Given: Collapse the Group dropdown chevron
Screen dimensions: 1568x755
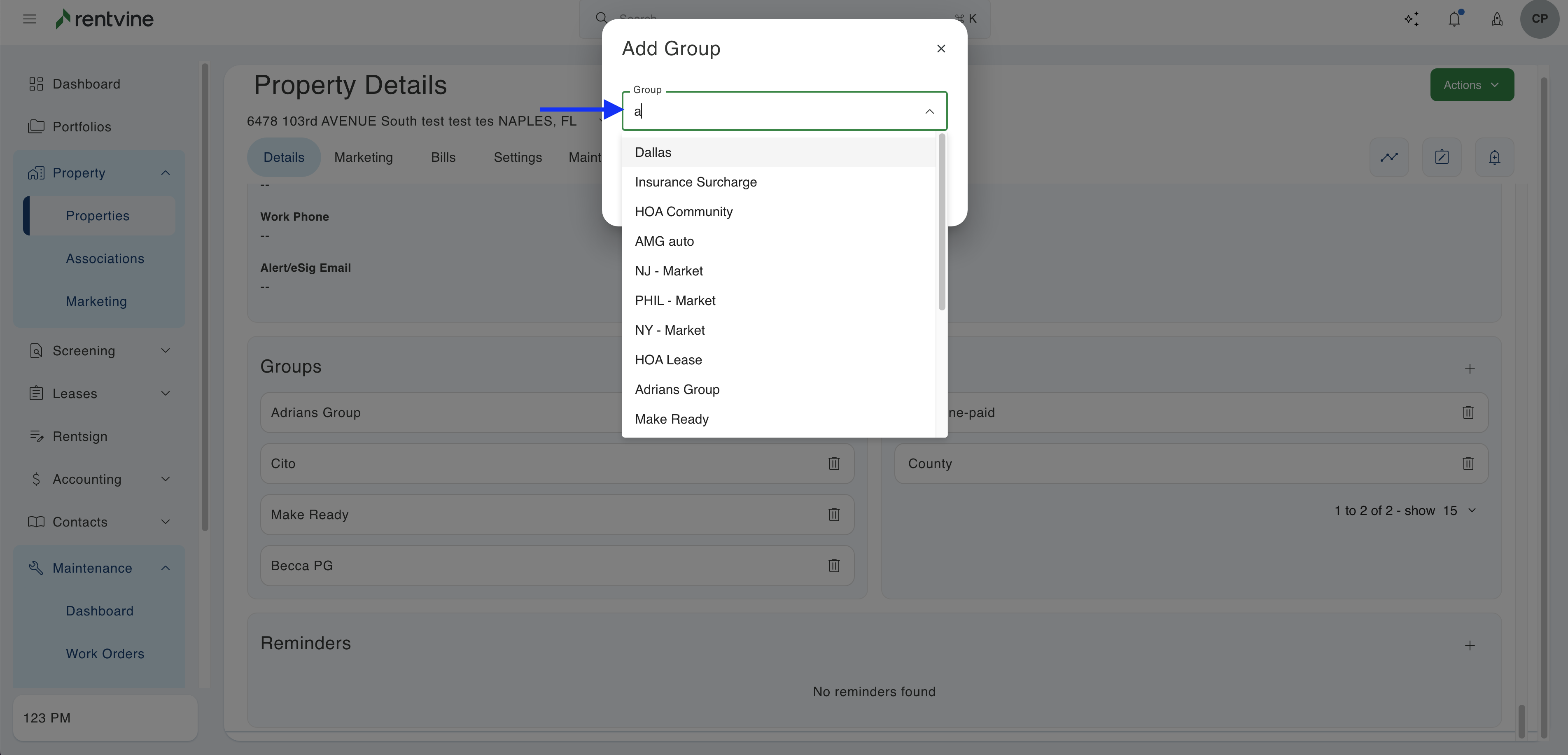Looking at the screenshot, I should point(929,111).
